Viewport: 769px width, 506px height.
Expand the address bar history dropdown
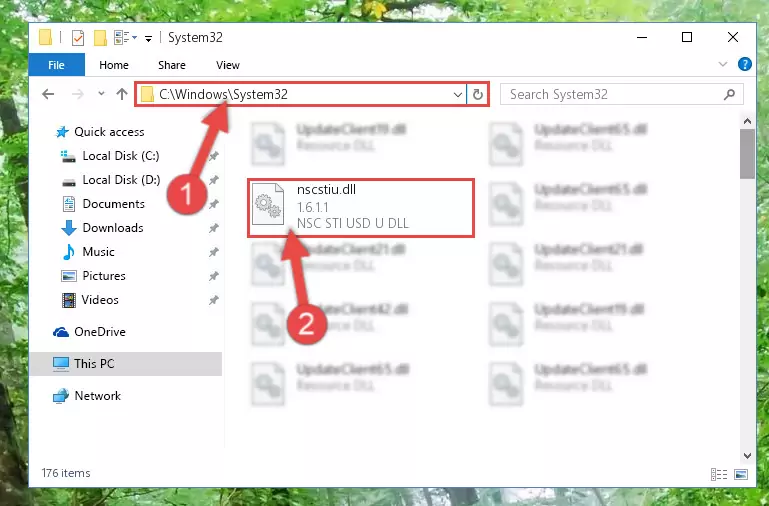[x=458, y=95]
